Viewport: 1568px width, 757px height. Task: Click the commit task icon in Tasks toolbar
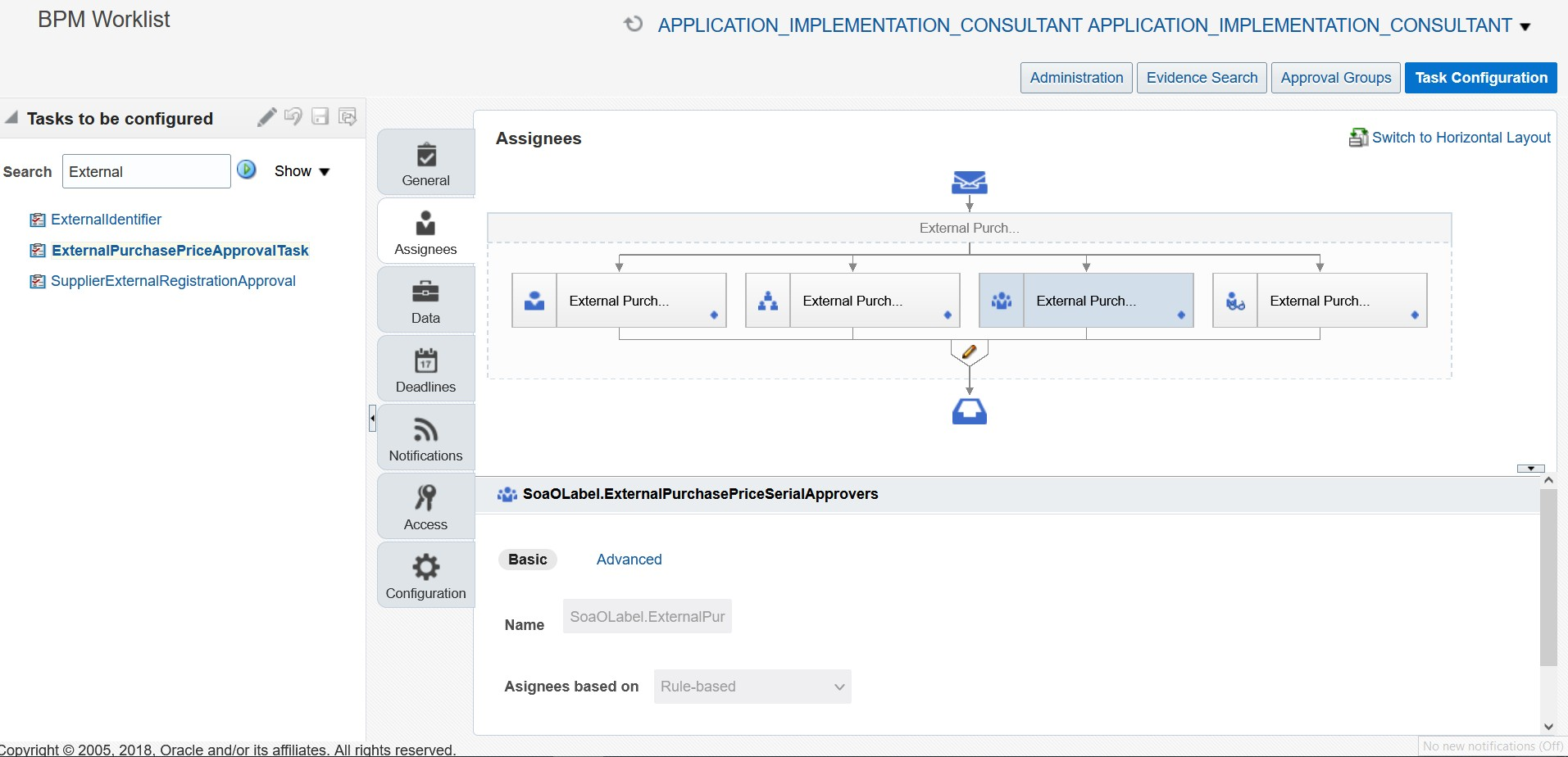[x=348, y=117]
